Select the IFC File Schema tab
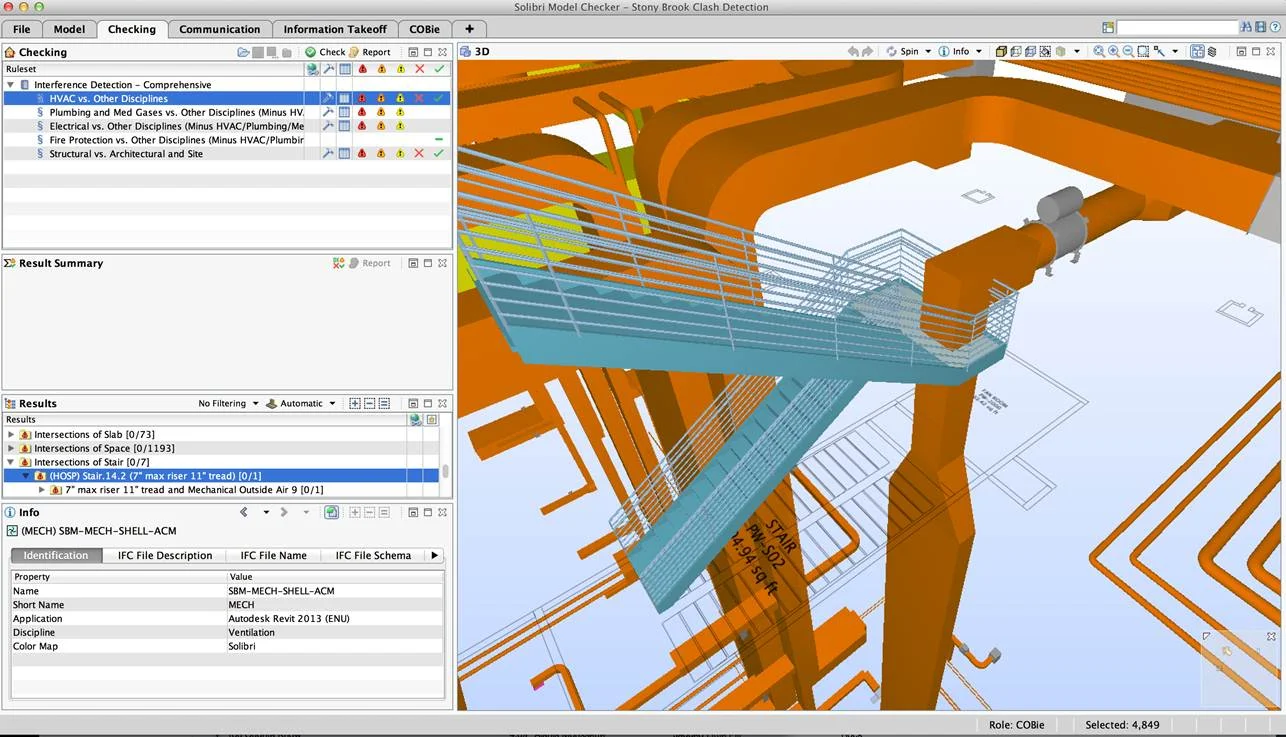Viewport: 1286px width, 737px height. pyautogui.click(x=373, y=555)
